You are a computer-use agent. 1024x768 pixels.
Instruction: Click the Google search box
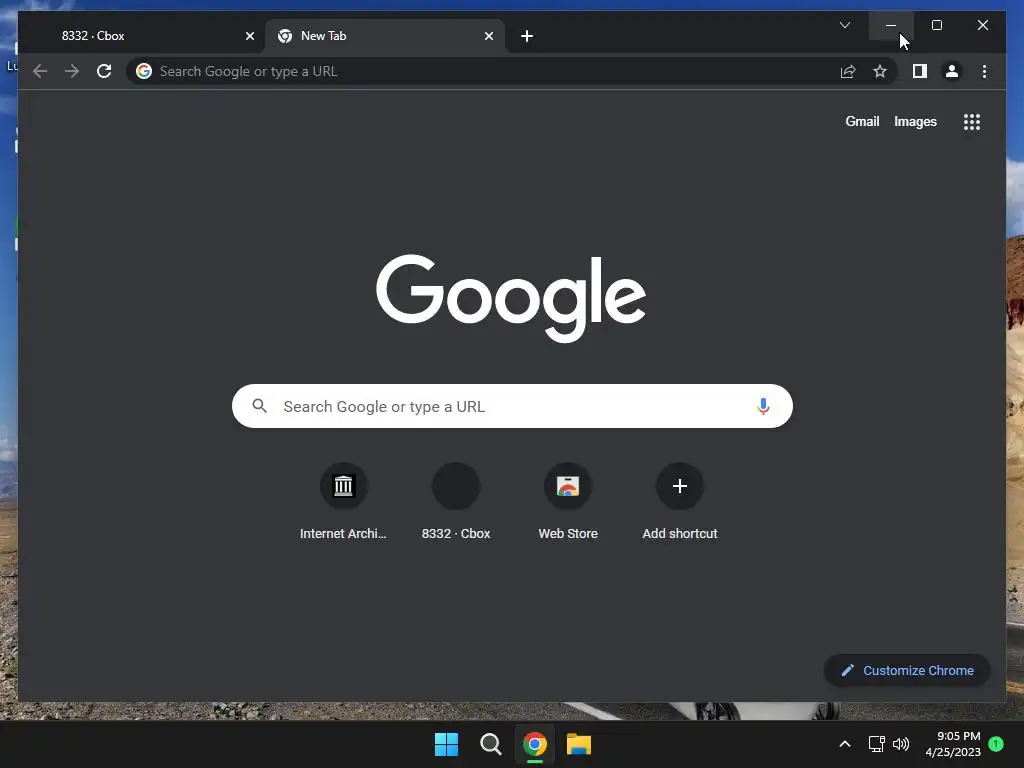pos(512,406)
